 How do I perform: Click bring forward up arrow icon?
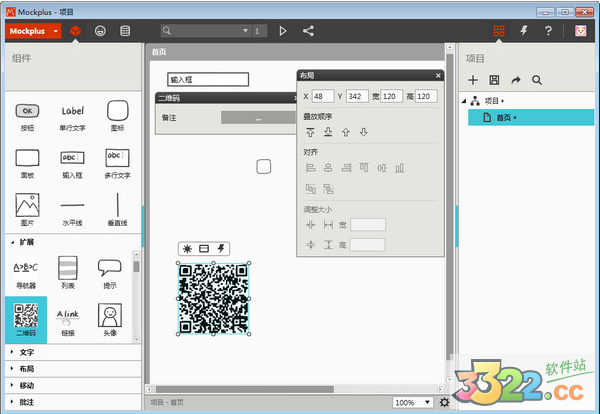point(346,132)
